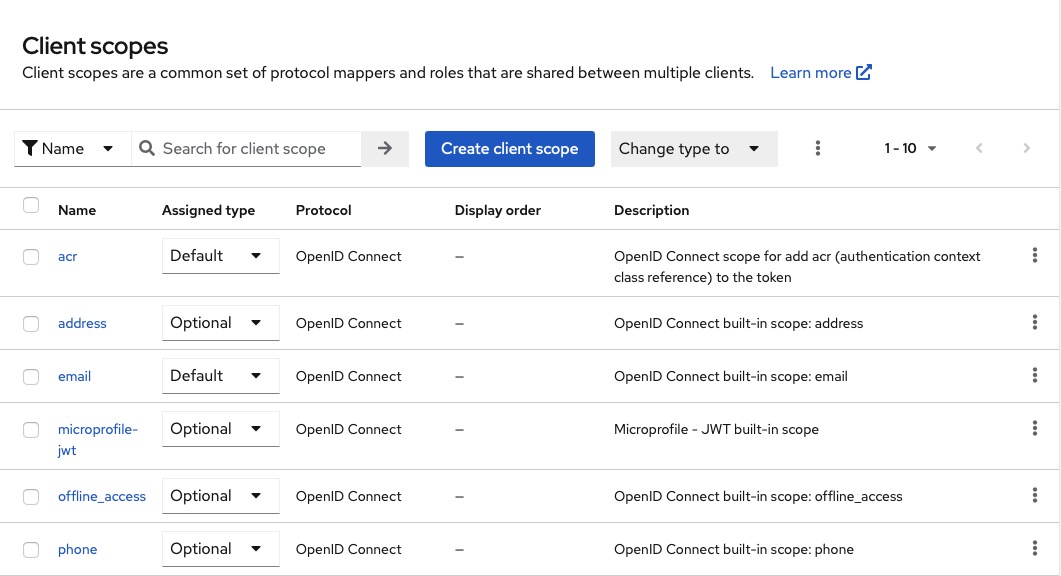Open the toolbar kebab actions menu
The image size is (1061, 576).
[x=818, y=148]
